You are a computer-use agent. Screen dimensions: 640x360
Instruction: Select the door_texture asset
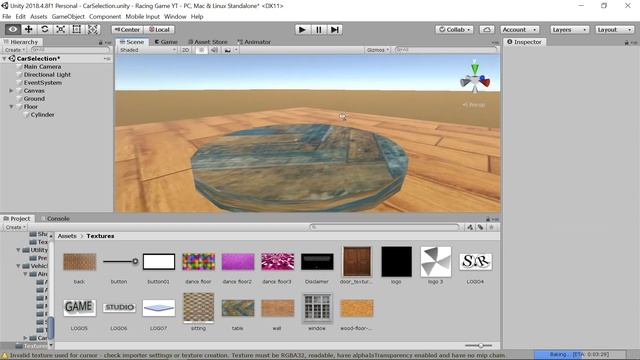[357, 261]
